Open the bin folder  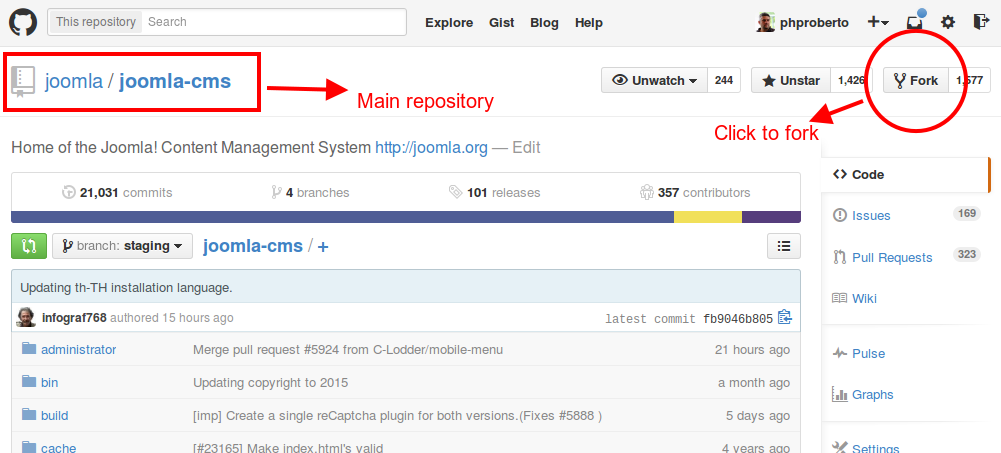click(50, 383)
